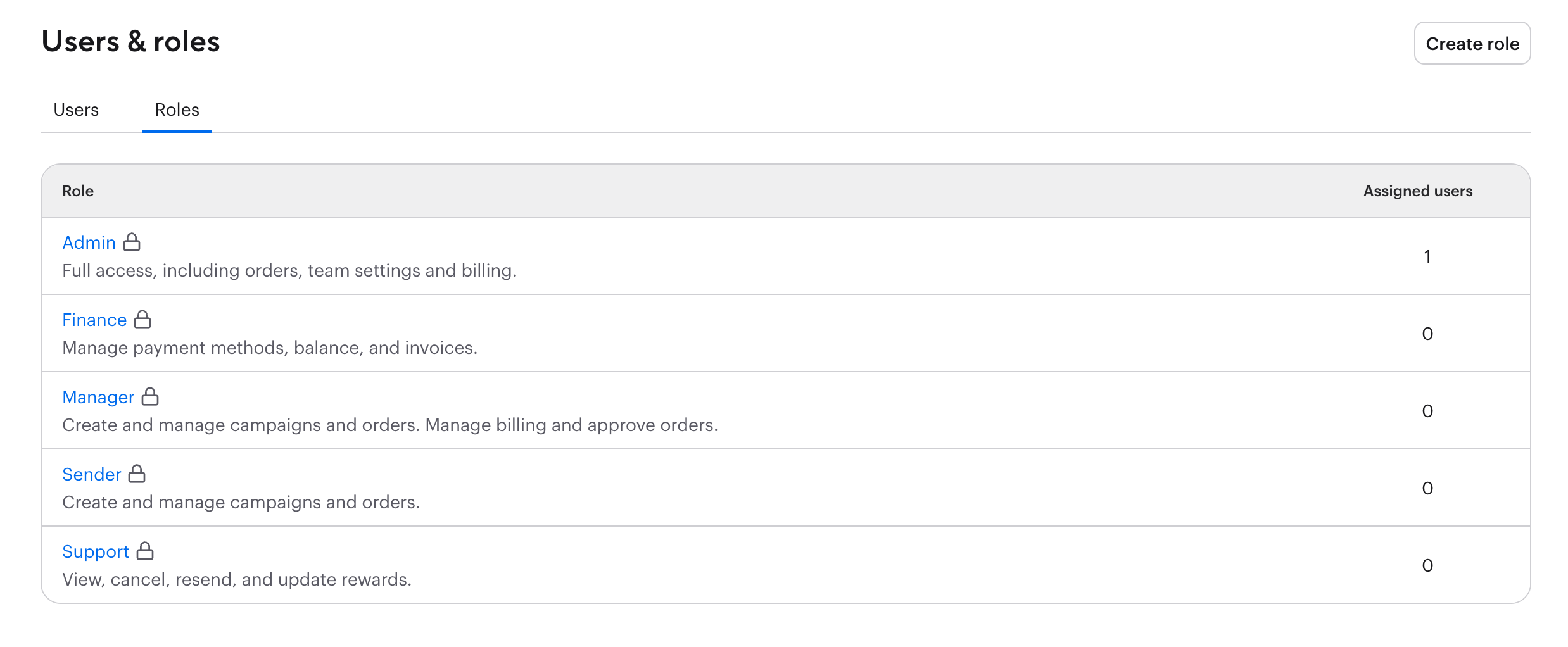Screen dimensions: 1568x647
Task: Click the lock icon beside Manager
Action: tap(150, 396)
